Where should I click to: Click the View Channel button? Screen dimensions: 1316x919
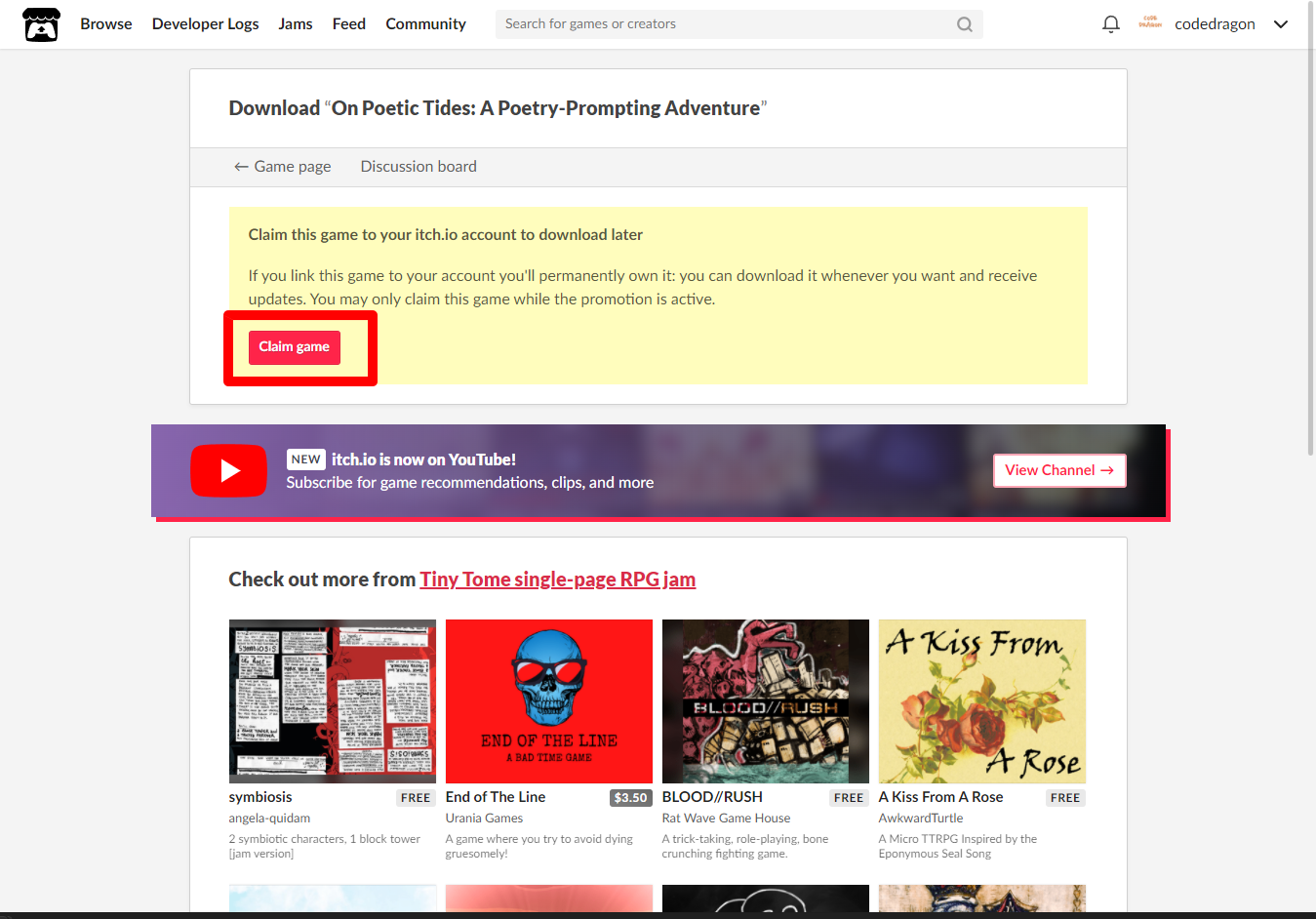click(1059, 470)
